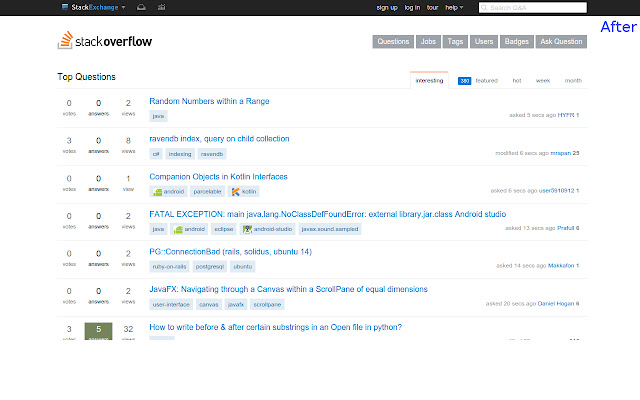This screenshot has height=400, width=640.
Task: Click the indexing tag
Action: (180, 154)
